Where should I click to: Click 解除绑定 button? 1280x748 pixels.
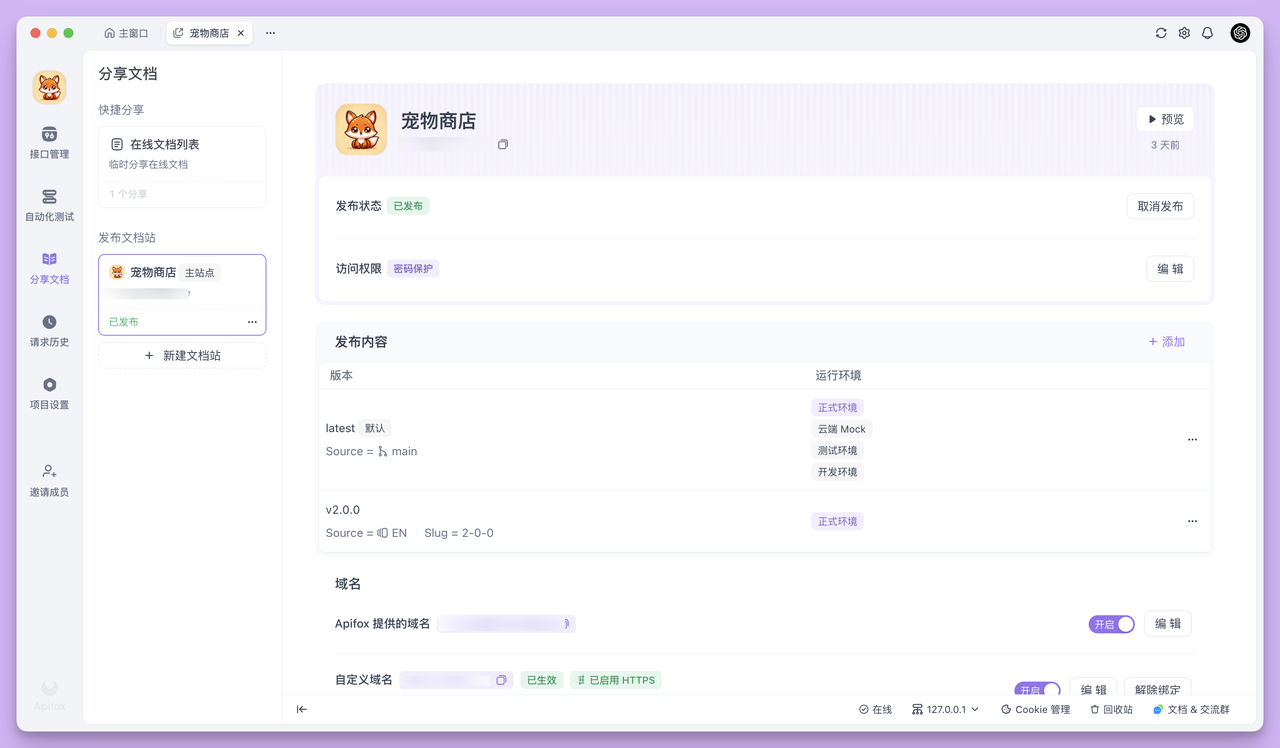[1158, 689]
